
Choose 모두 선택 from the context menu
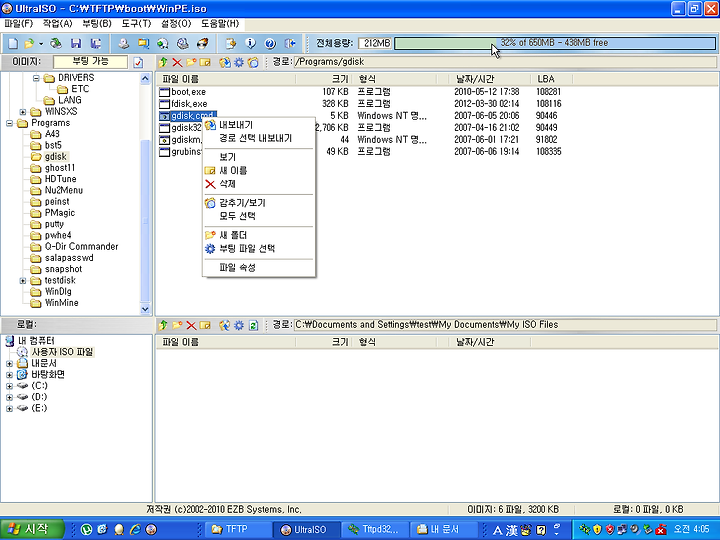[259, 216]
